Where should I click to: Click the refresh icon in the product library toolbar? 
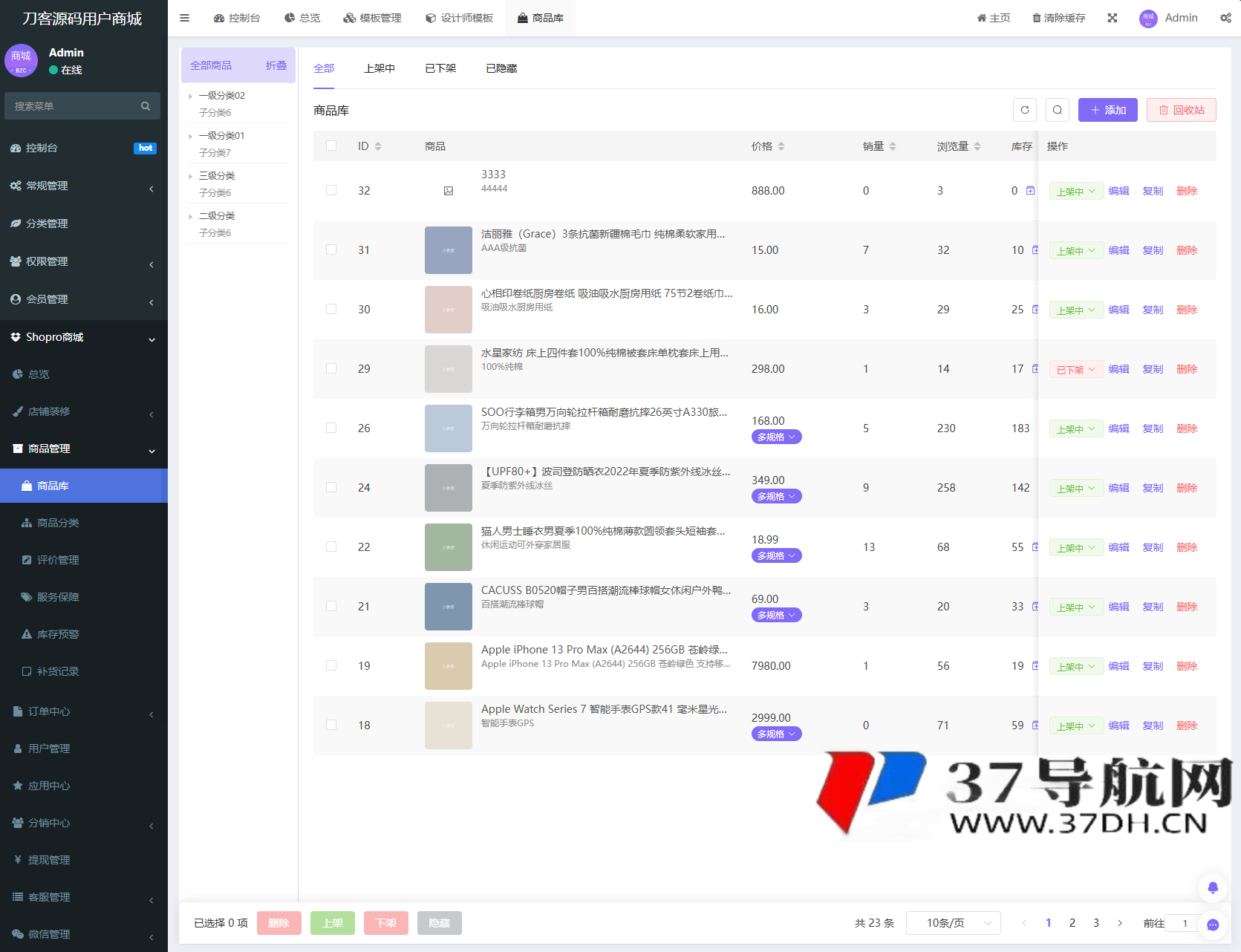click(1025, 110)
